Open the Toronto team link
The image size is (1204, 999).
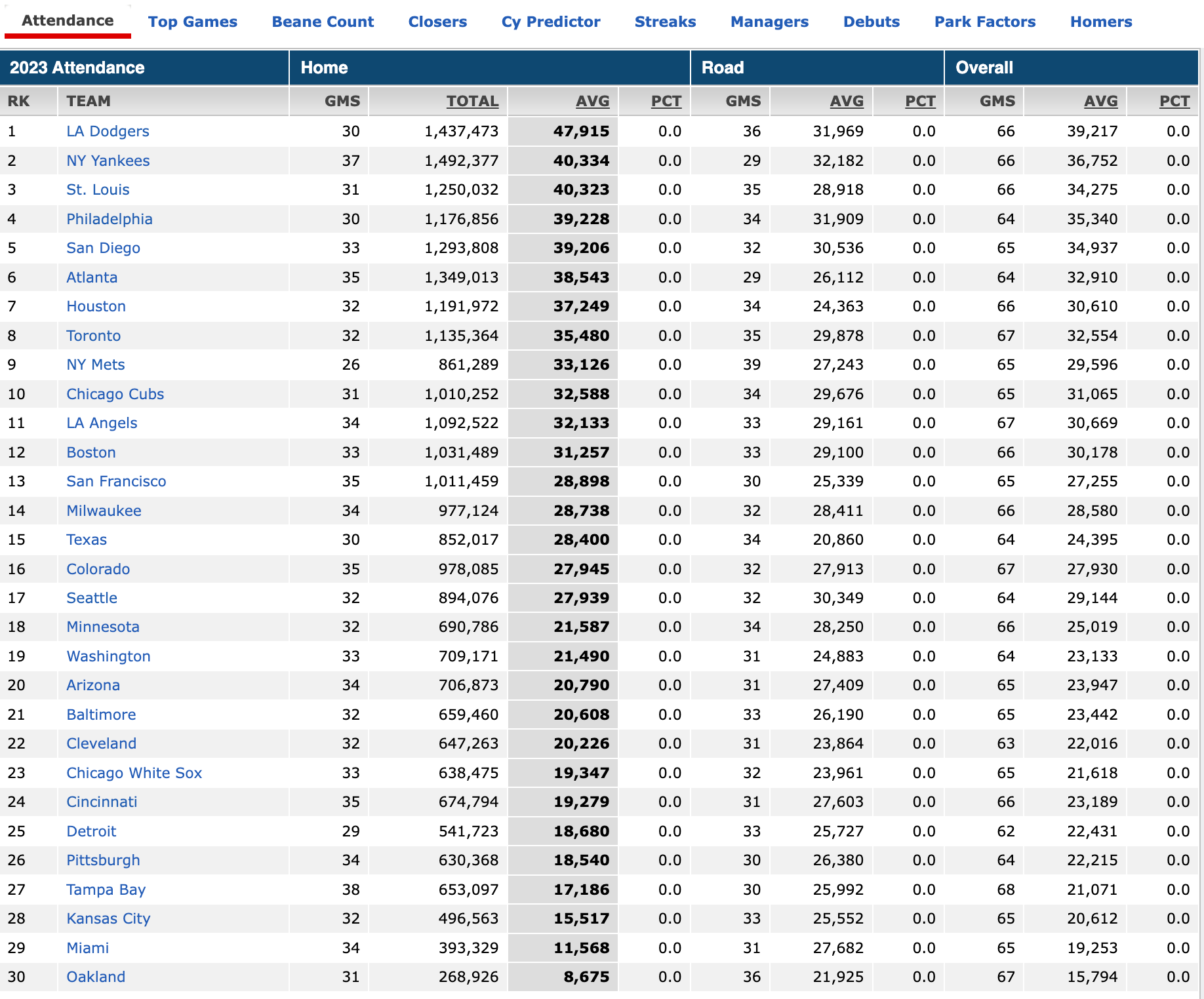(x=93, y=336)
